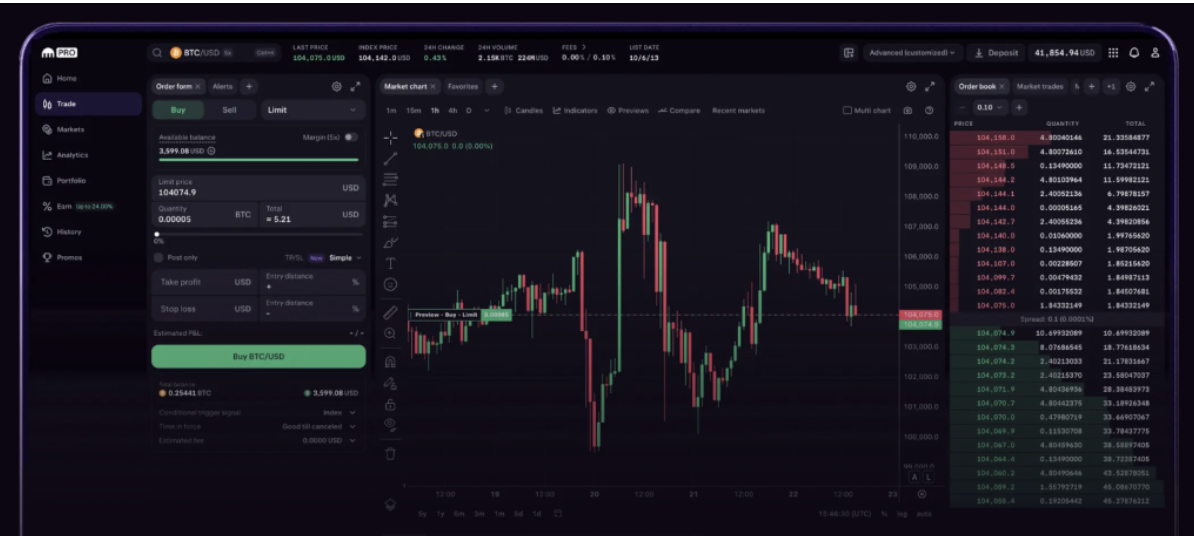This screenshot has width=1194, height=536.
Task: Toggle the log scale on chart
Action: point(903,514)
